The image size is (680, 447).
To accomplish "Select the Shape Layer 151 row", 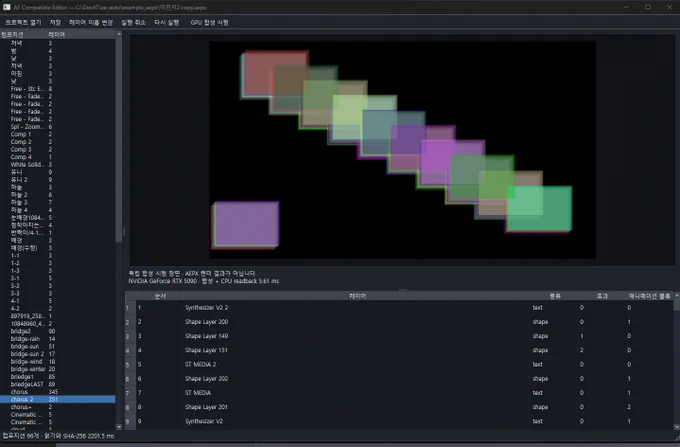I will tap(404, 350).
